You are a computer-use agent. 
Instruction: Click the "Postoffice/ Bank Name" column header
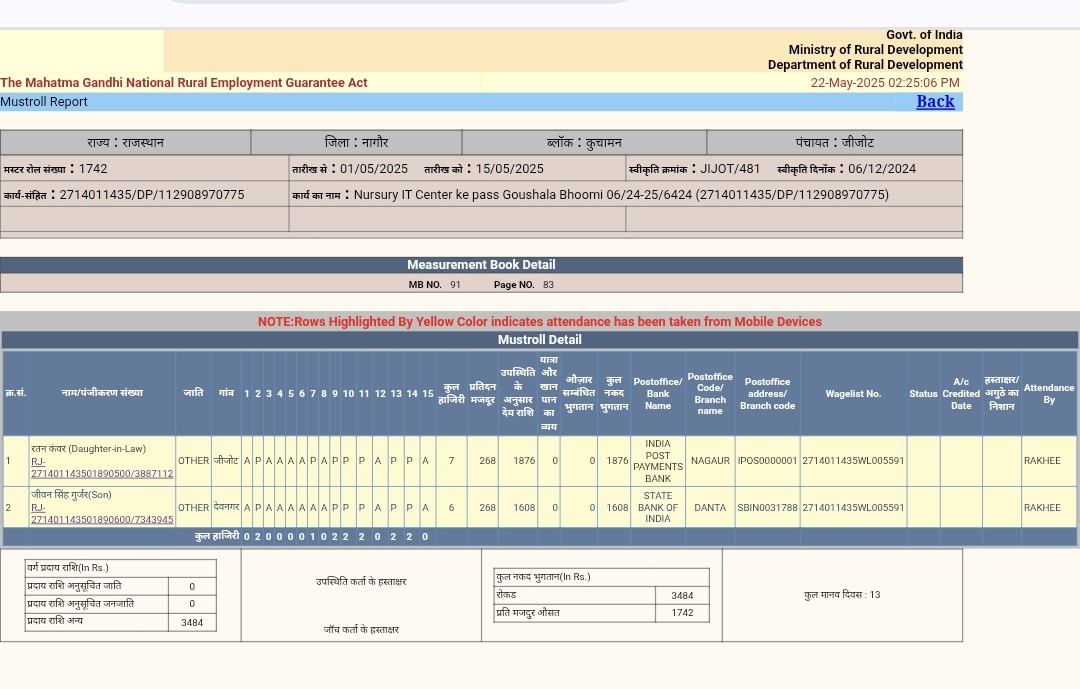point(658,393)
